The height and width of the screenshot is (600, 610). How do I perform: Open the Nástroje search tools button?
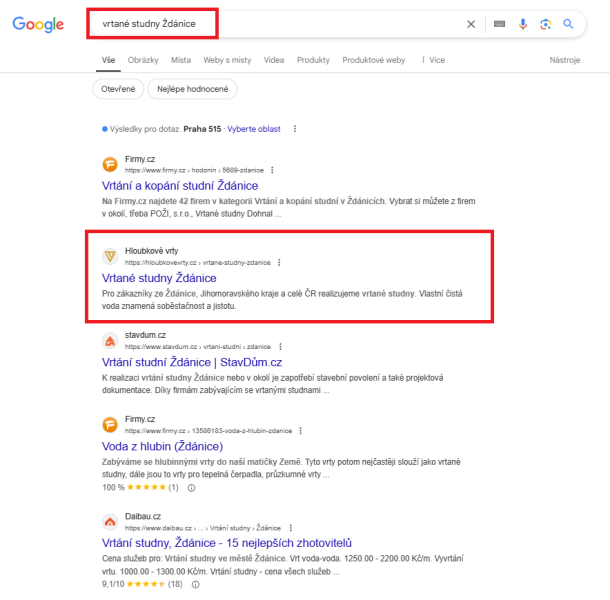pyautogui.click(x=564, y=60)
